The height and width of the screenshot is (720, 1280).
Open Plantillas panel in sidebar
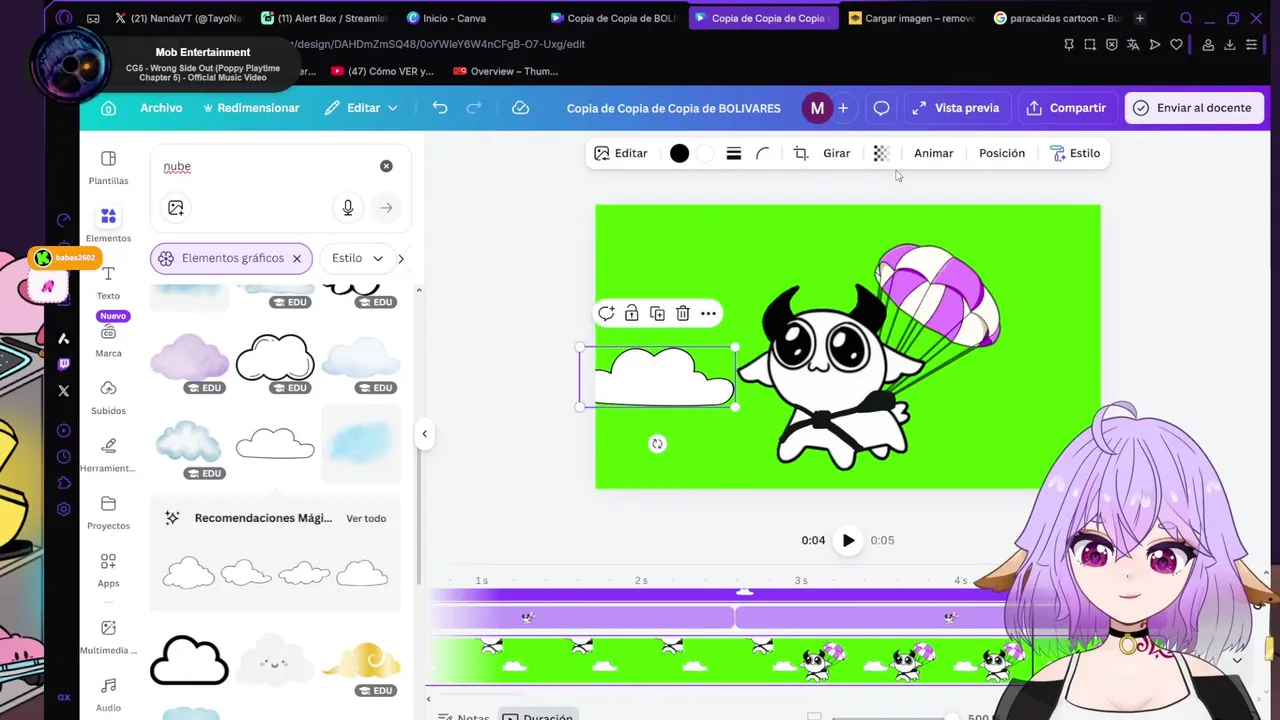(108, 168)
